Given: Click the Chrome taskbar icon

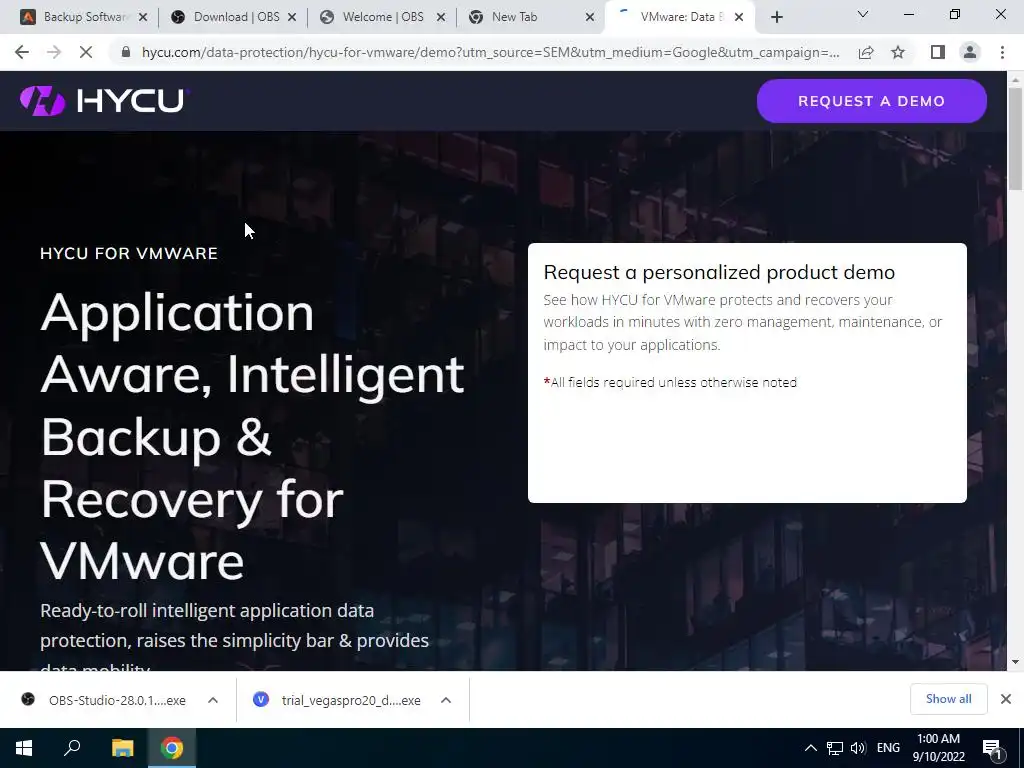Looking at the screenshot, I should [172, 748].
